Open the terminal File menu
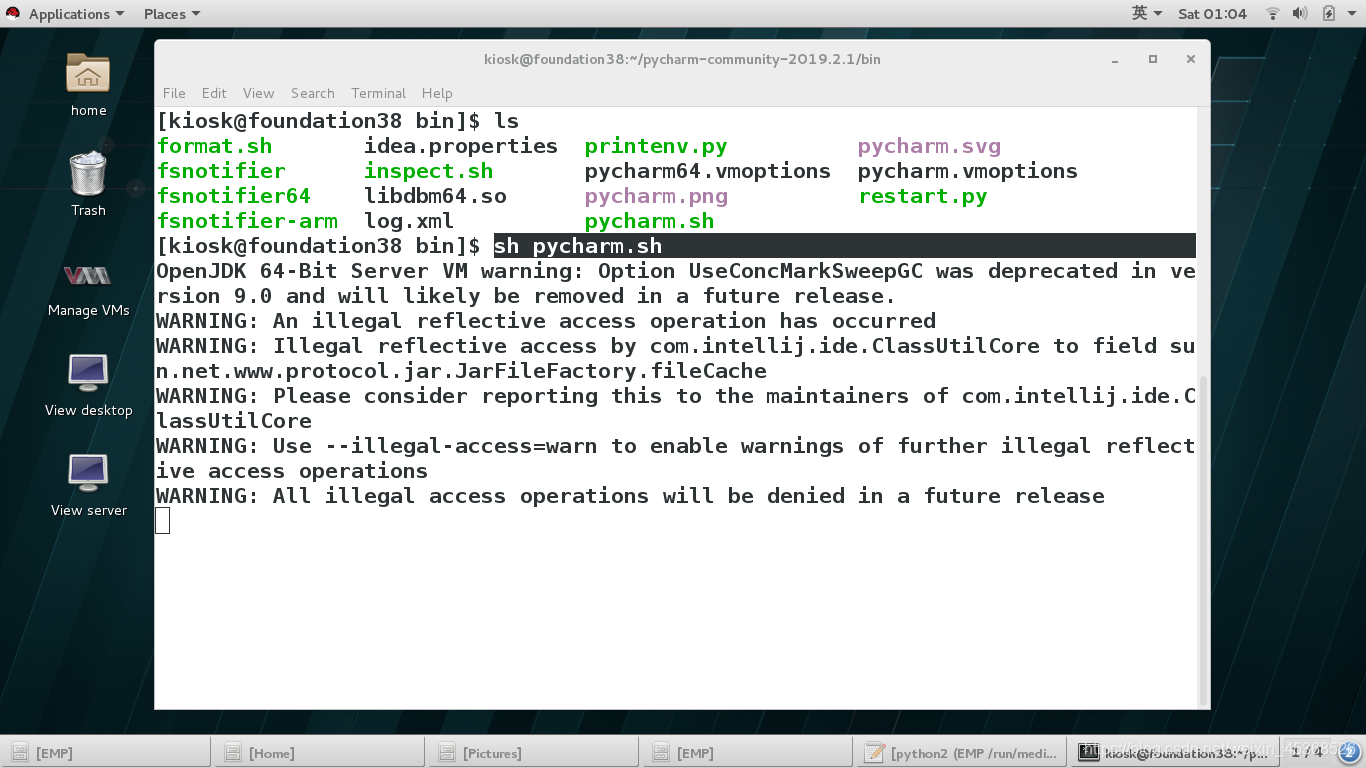 point(174,93)
